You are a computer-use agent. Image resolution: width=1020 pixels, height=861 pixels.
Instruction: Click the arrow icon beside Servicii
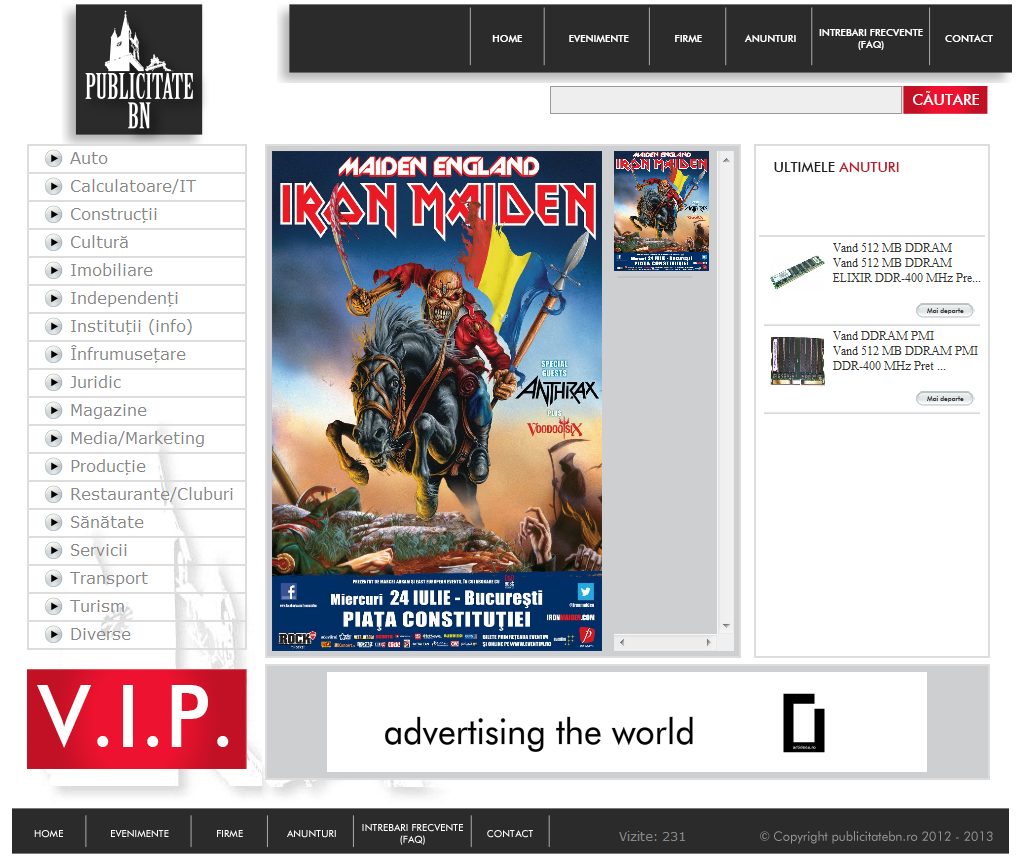pyautogui.click(x=53, y=550)
